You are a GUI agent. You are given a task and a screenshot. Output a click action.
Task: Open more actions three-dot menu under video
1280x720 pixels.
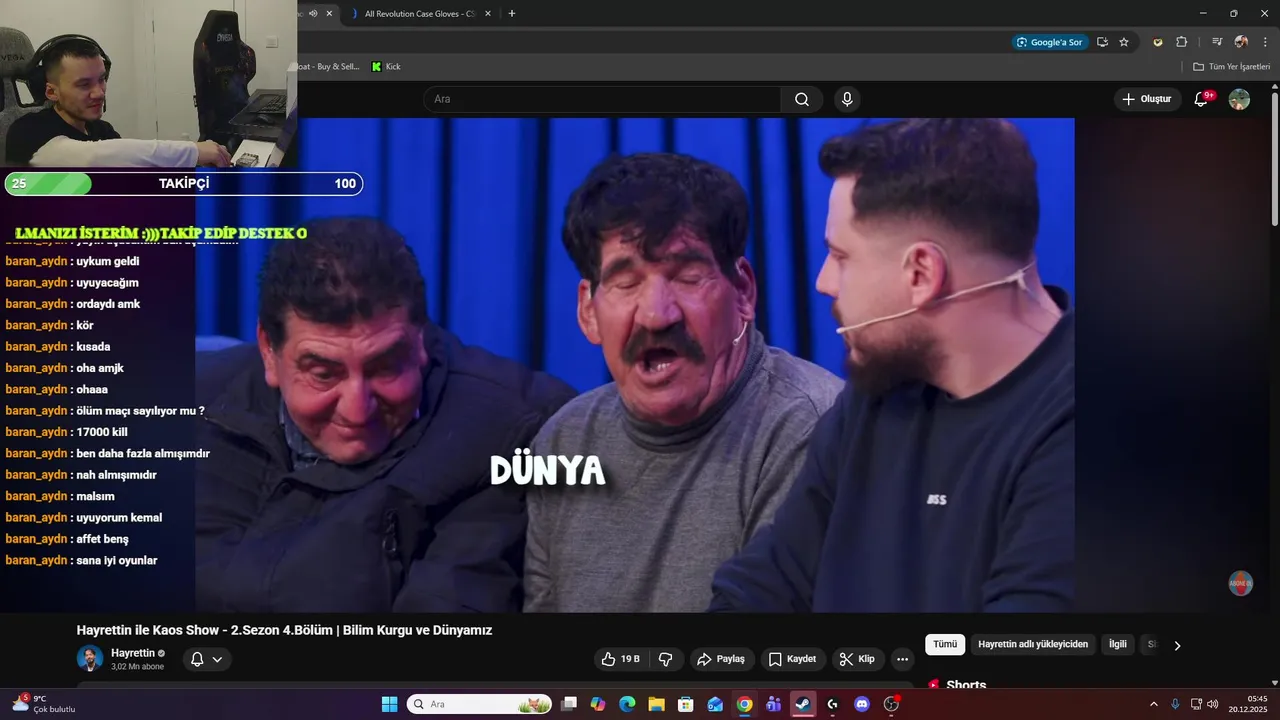903,659
